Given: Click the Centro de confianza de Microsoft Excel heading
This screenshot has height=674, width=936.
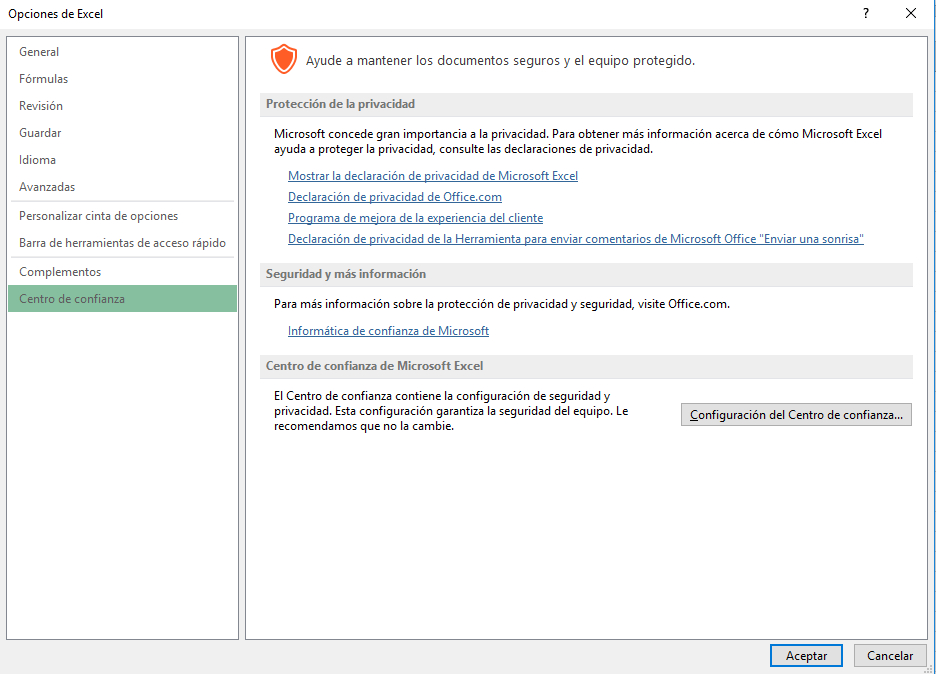Looking at the screenshot, I should (x=374, y=366).
